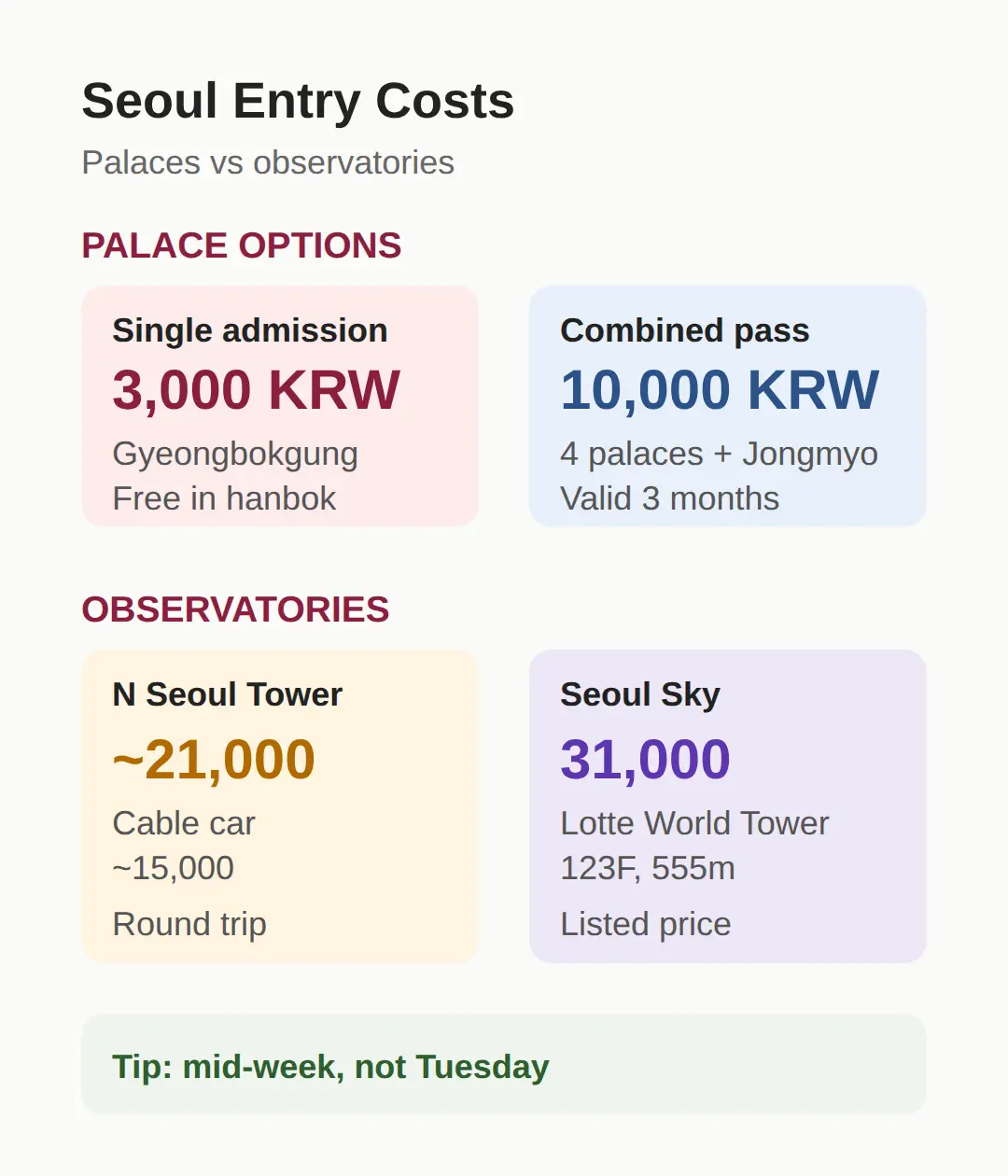This screenshot has width=1008, height=1176.
Task: Click the Round trip label
Action: coord(189,924)
